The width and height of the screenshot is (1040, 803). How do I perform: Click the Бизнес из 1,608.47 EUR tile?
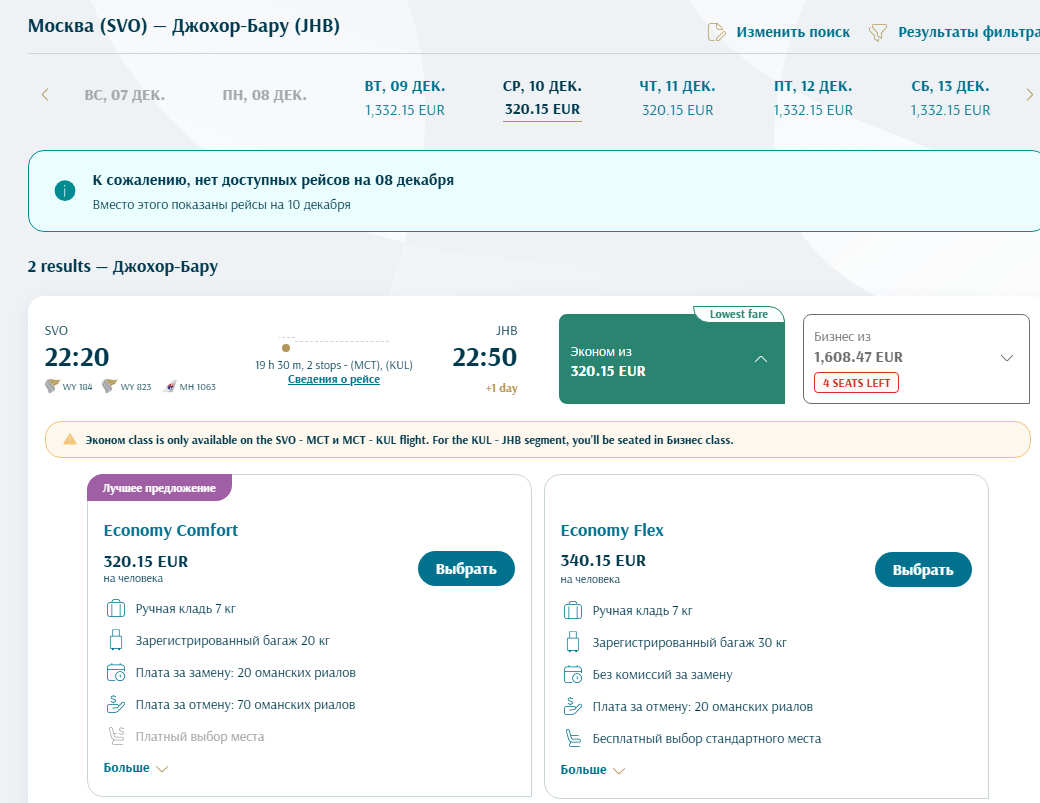click(917, 359)
